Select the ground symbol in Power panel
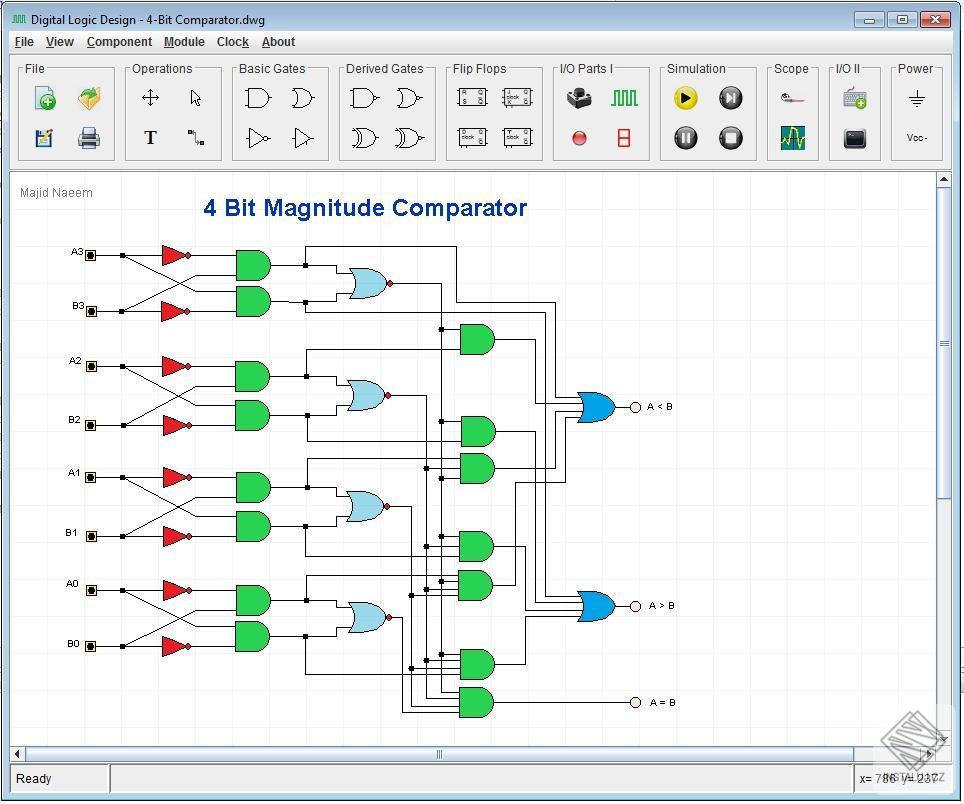 pyautogui.click(x=916, y=97)
